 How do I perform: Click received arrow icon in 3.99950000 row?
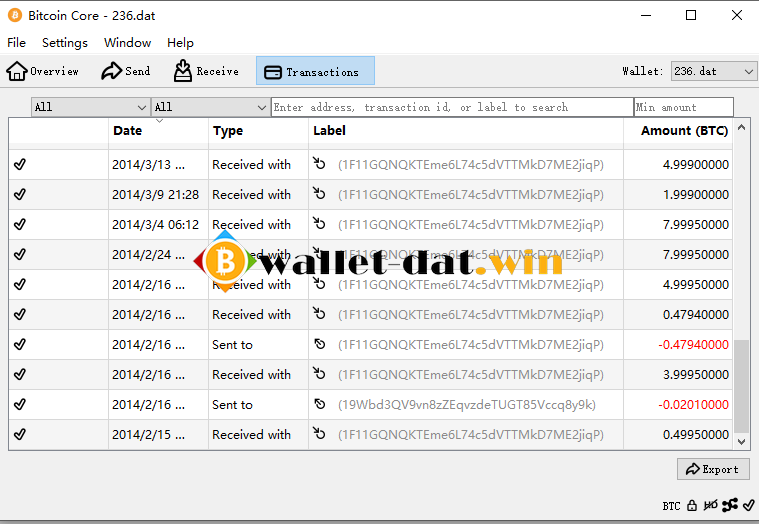(x=319, y=374)
